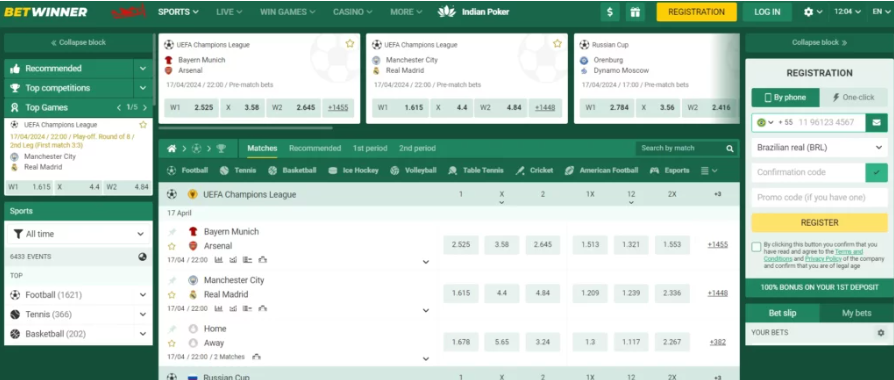Select the Ice Hockey sport filter

tap(353, 170)
